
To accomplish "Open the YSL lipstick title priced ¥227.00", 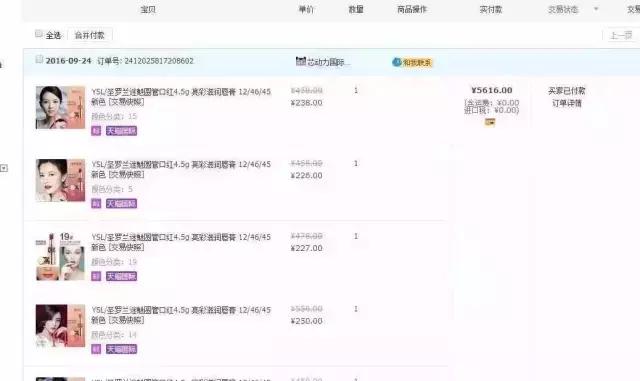I will (x=181, y=242).
